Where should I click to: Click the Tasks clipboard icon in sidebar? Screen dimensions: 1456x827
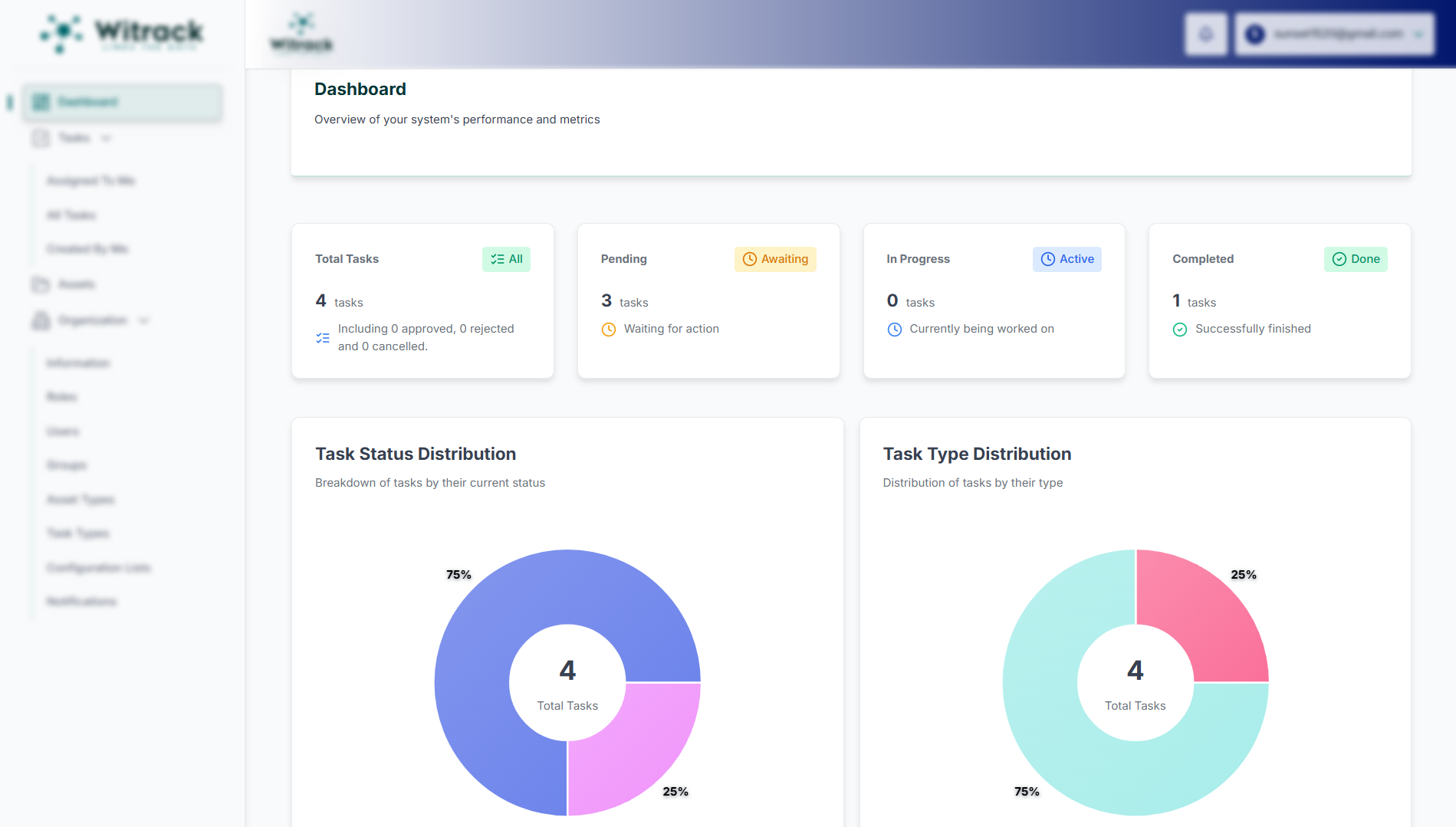(41, 138)
